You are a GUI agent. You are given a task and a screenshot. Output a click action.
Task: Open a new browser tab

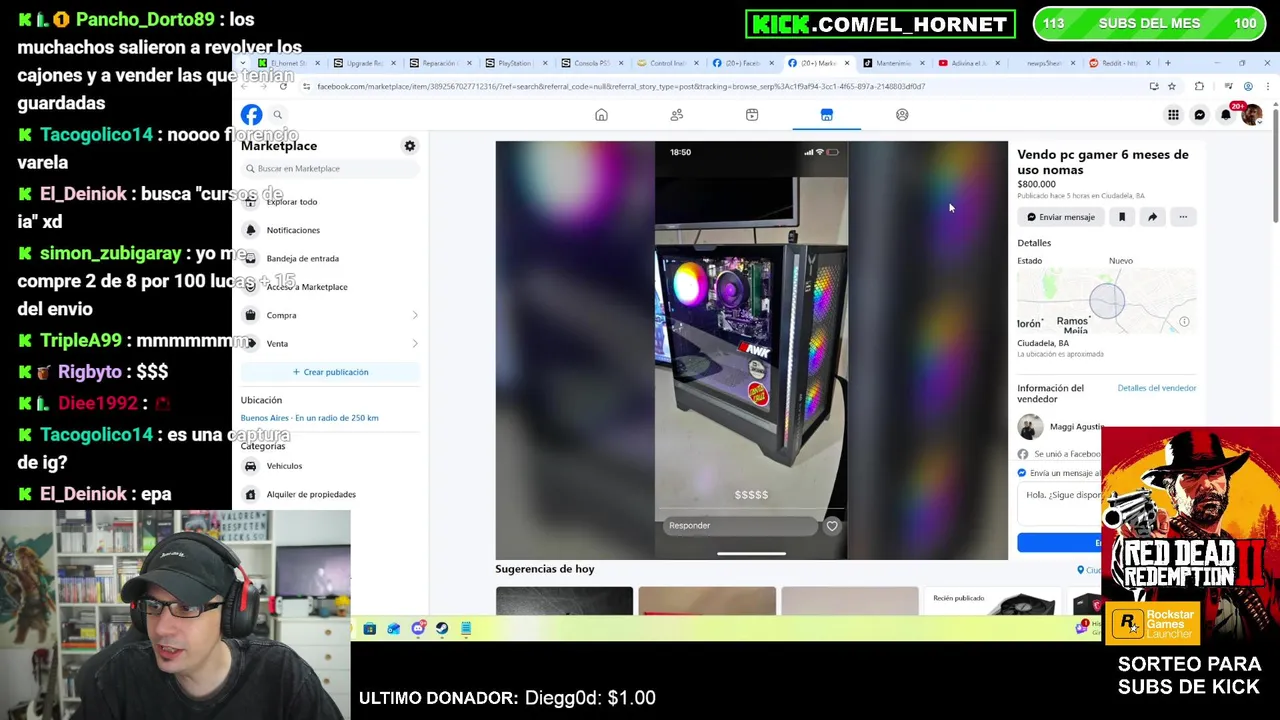tap(1168, 63)
